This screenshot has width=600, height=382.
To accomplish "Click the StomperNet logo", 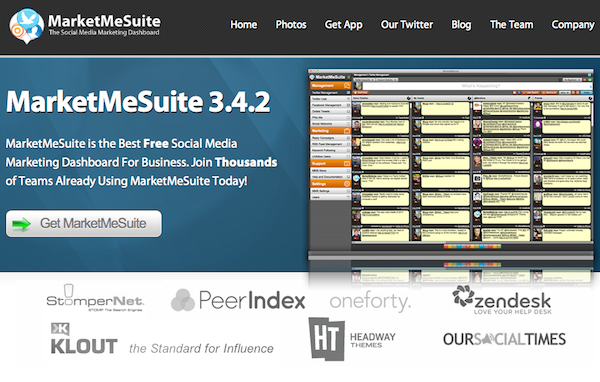I will pyautogui.click(x=95, y=298).
